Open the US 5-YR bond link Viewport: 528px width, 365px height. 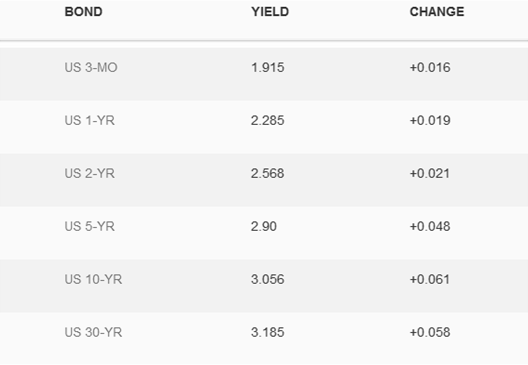click(x=90, y=226)
